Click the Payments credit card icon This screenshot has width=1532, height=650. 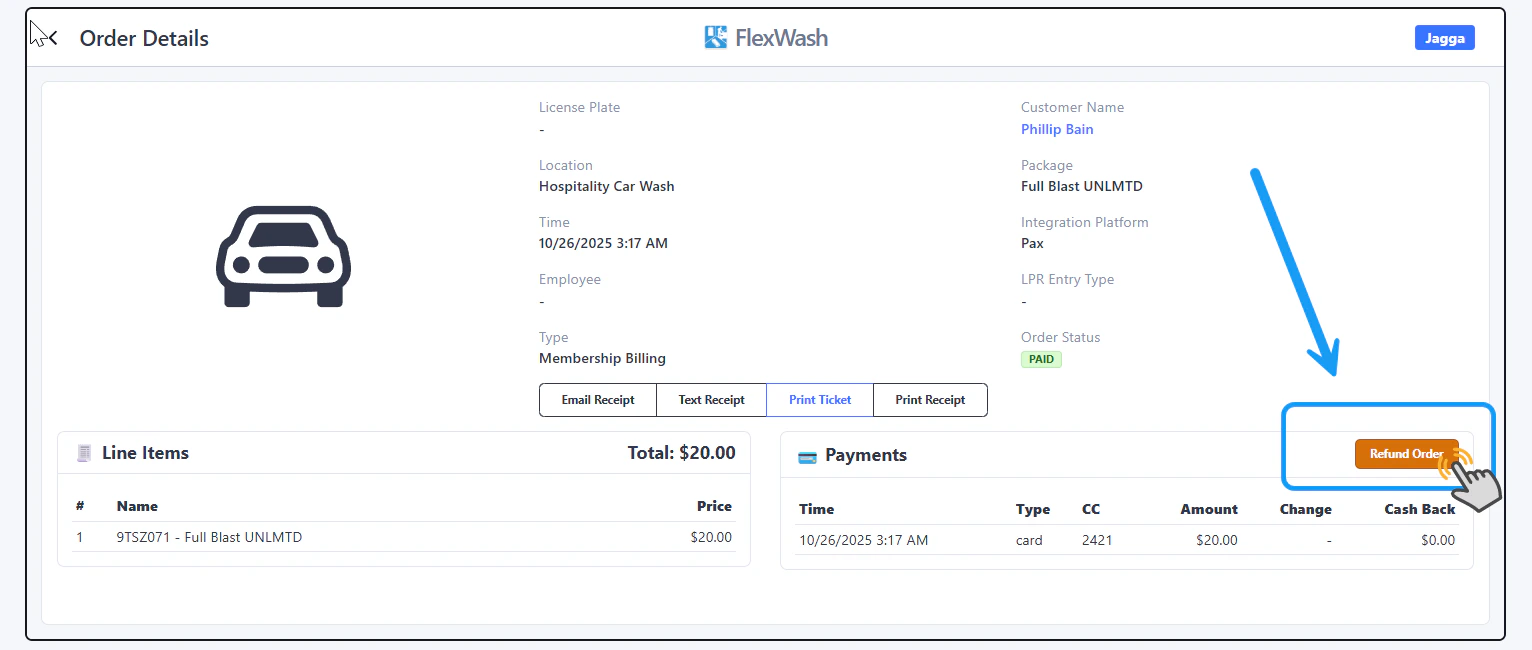[808, 457]
